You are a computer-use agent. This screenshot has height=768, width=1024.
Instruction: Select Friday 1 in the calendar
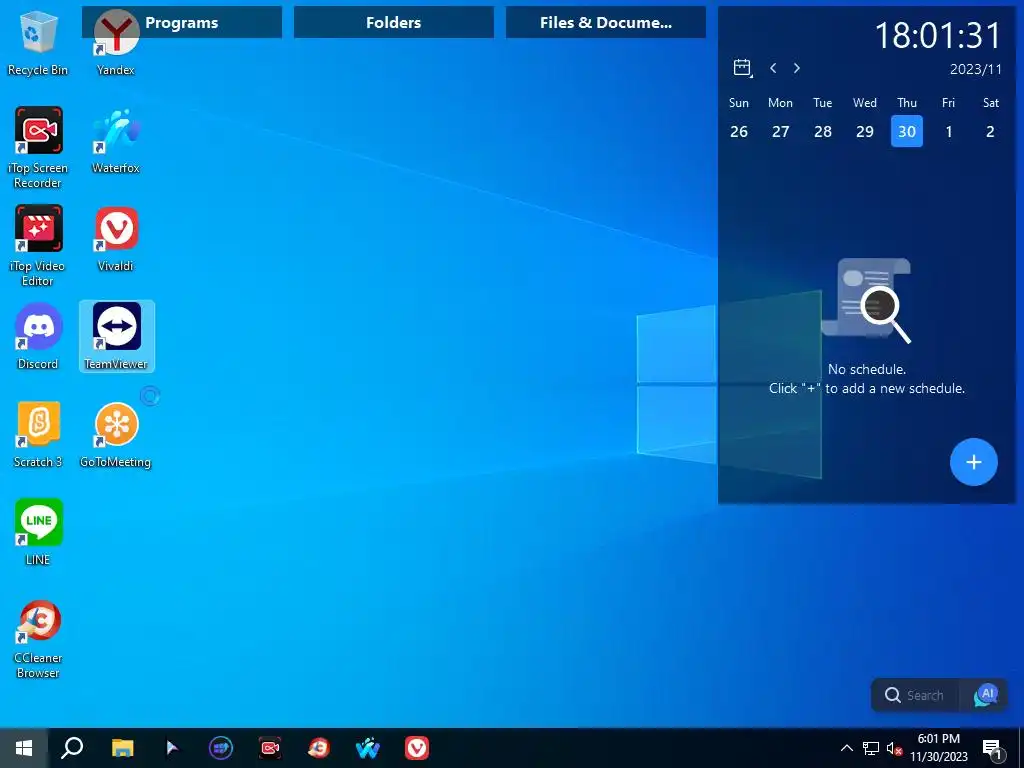[949, 131]
